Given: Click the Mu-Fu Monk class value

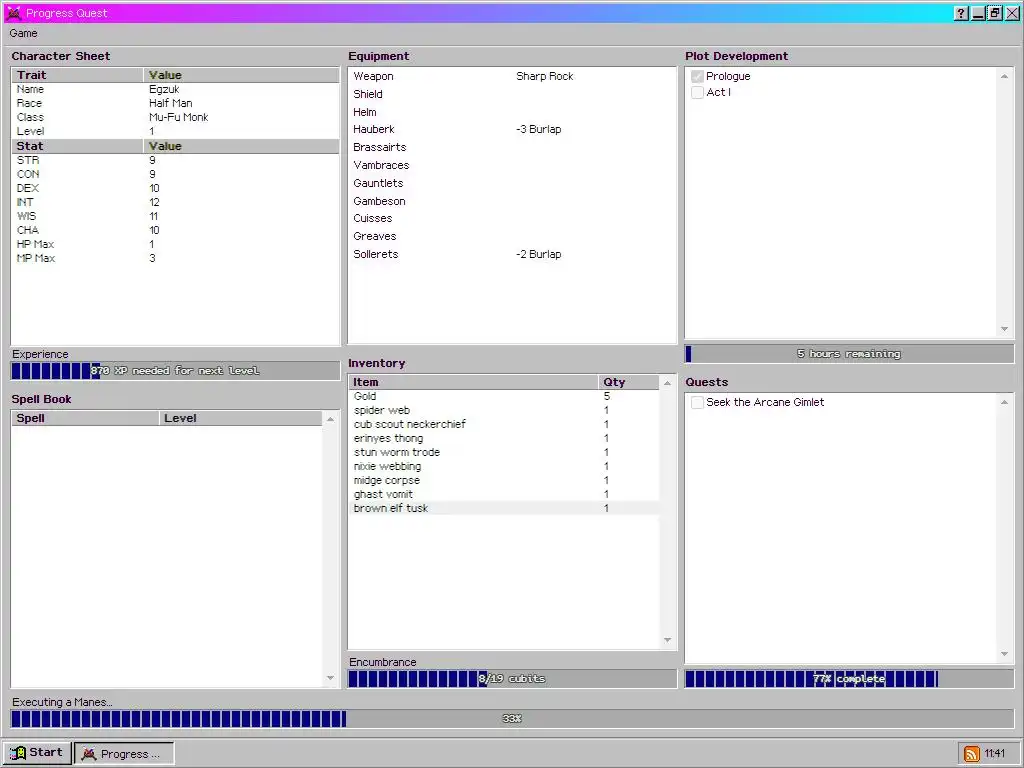Looking at the screenshot, I should (x=179, y=118).
